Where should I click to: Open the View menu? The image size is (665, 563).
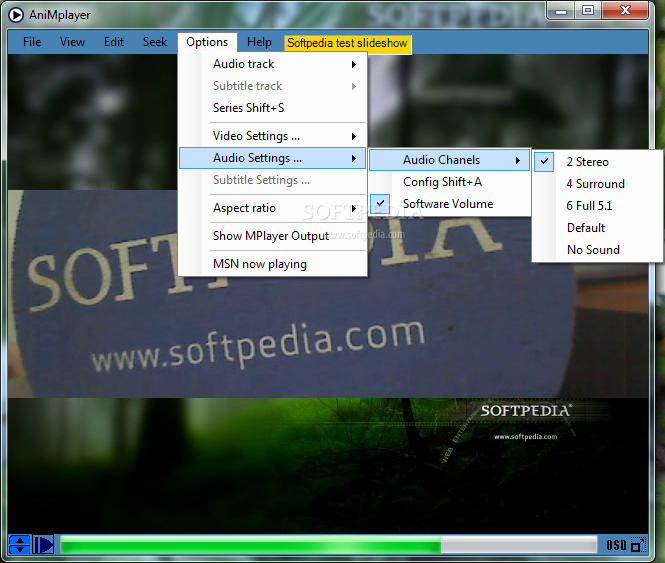(72, 42)
